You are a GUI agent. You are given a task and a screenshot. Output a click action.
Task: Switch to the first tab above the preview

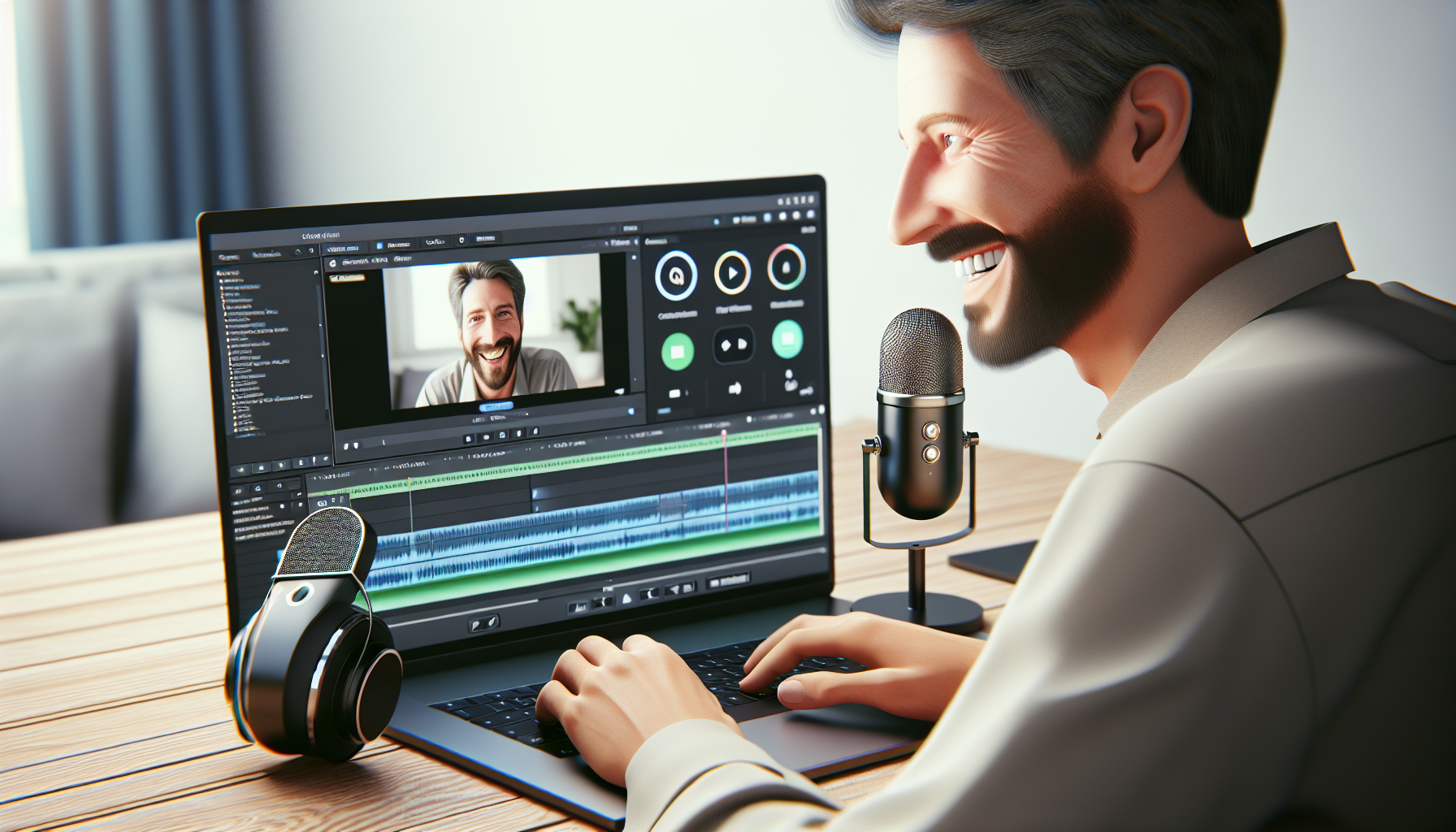(343, 247)
